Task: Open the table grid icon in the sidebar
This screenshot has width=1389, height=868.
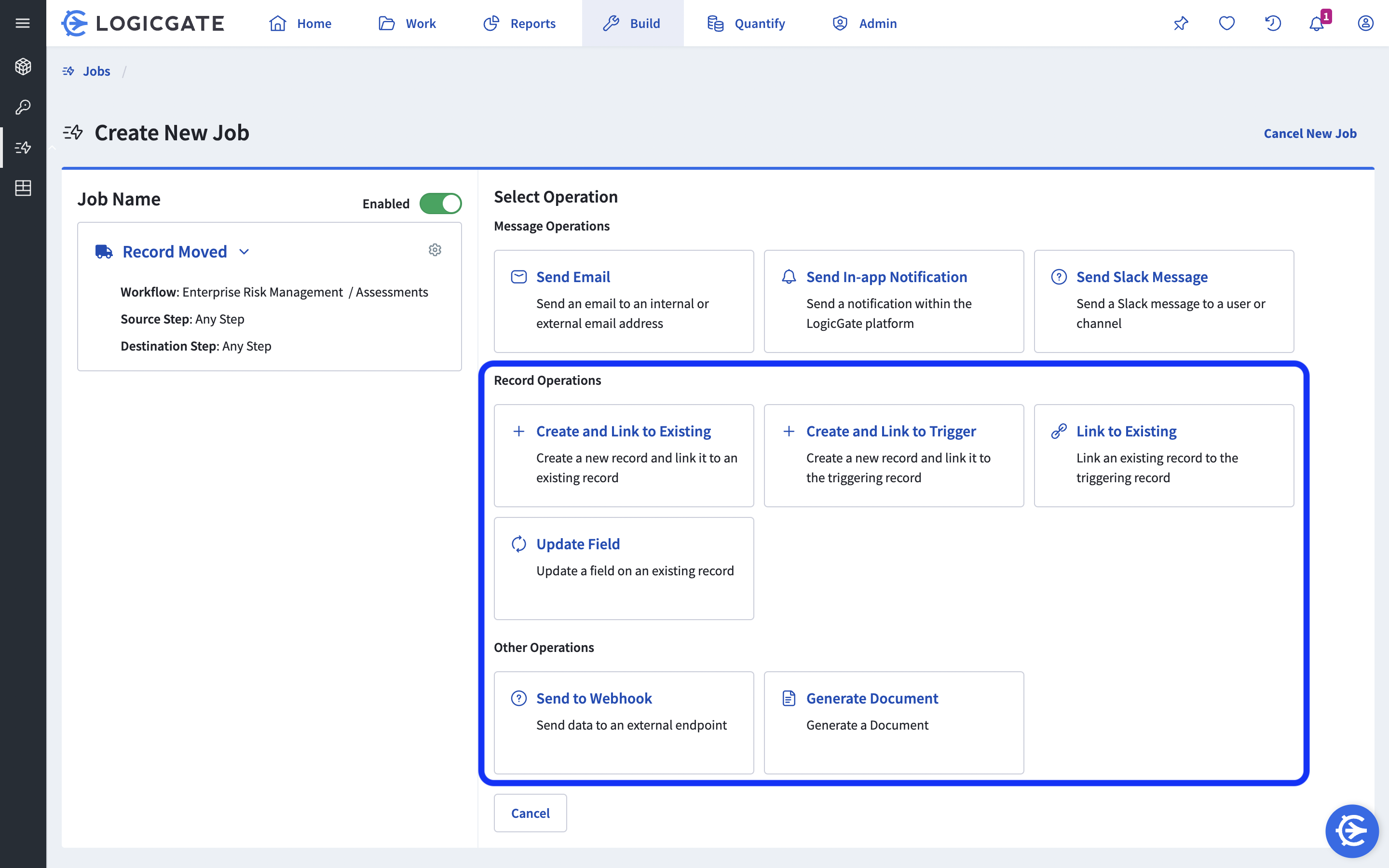Action: [x=23, y=188]
